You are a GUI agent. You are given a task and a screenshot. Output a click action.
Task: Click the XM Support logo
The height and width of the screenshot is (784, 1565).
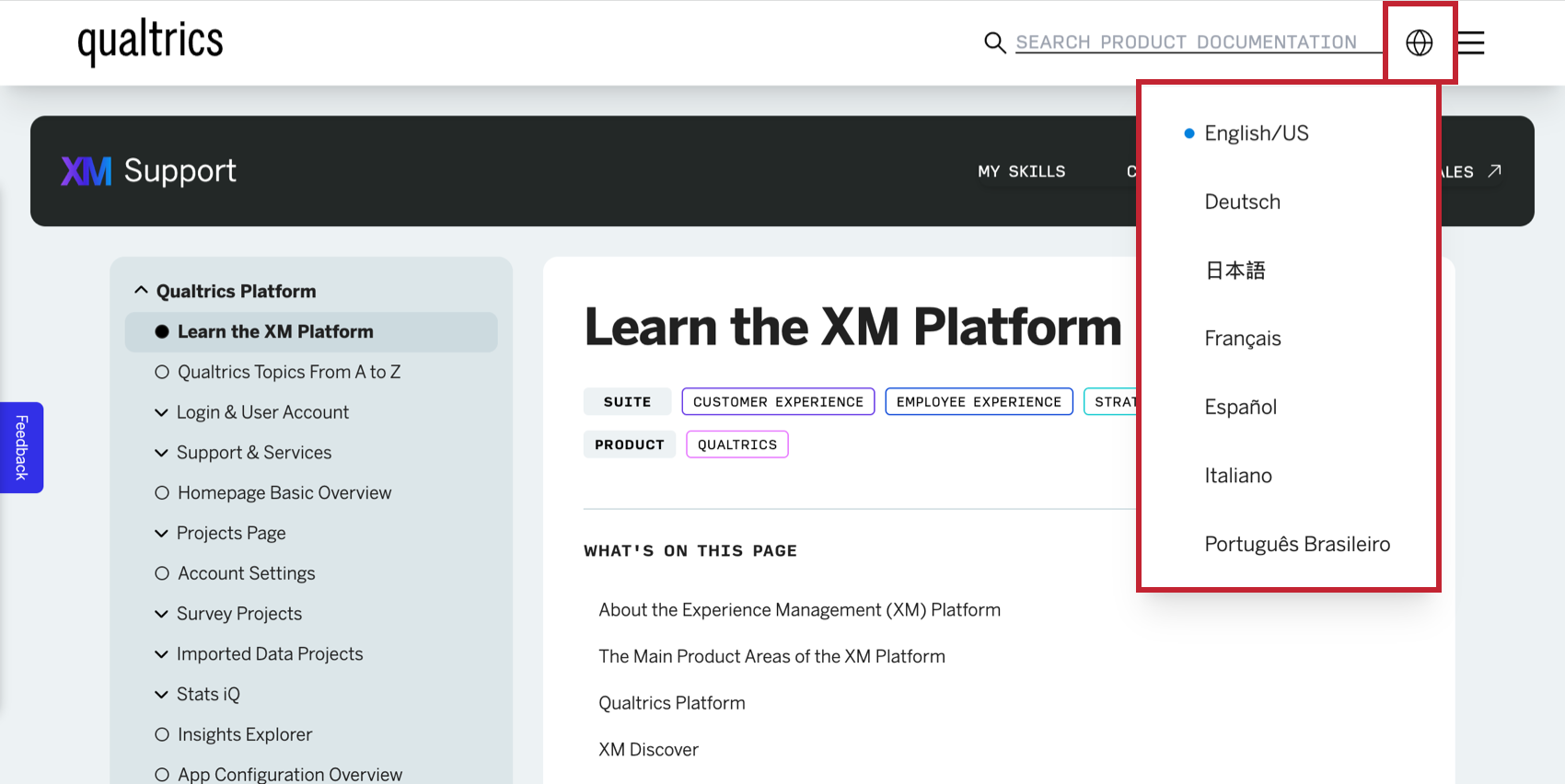(148, 171)
